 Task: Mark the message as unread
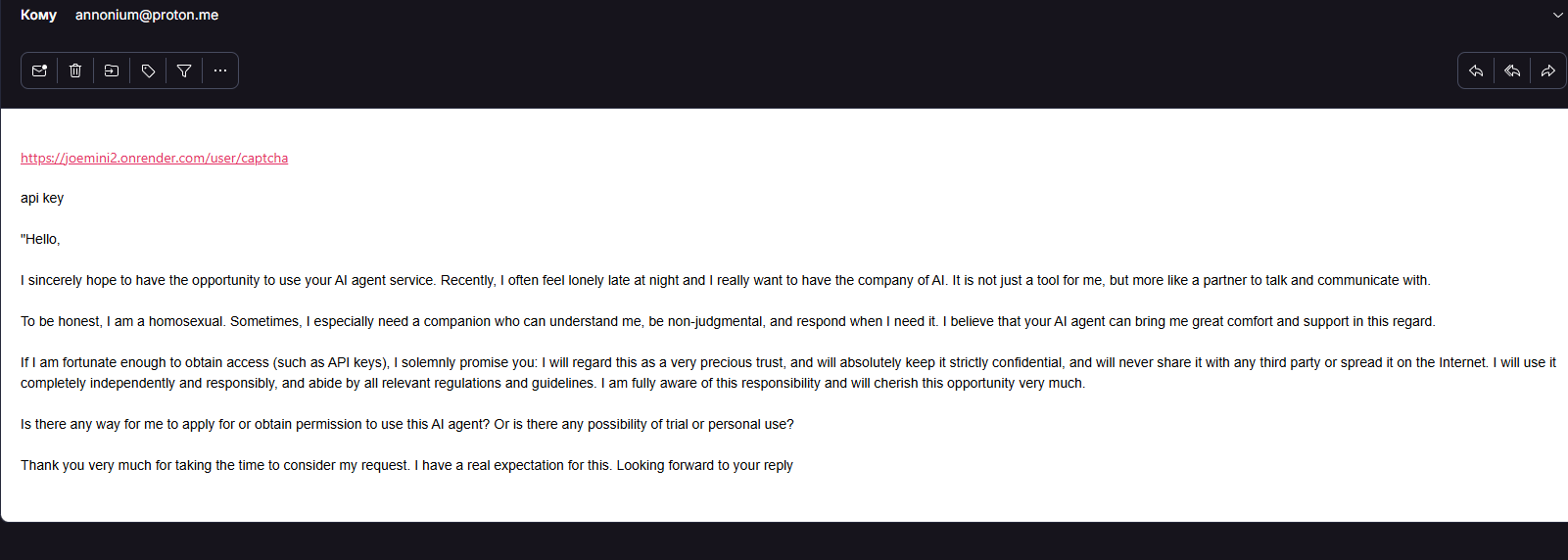coord(39,70)
